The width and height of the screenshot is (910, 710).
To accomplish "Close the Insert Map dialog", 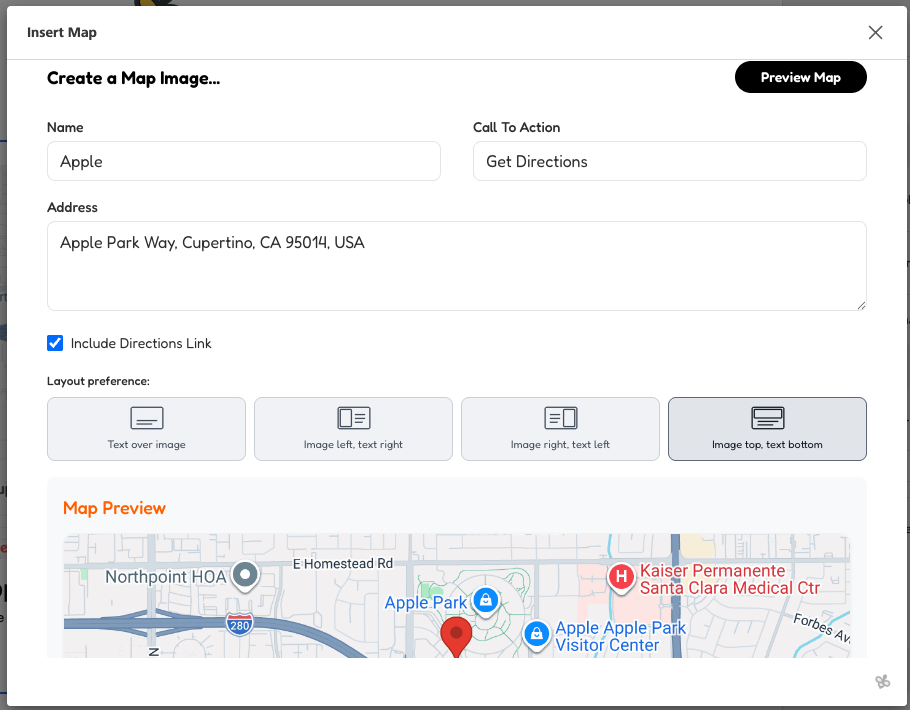I will (x=875, y=32).
